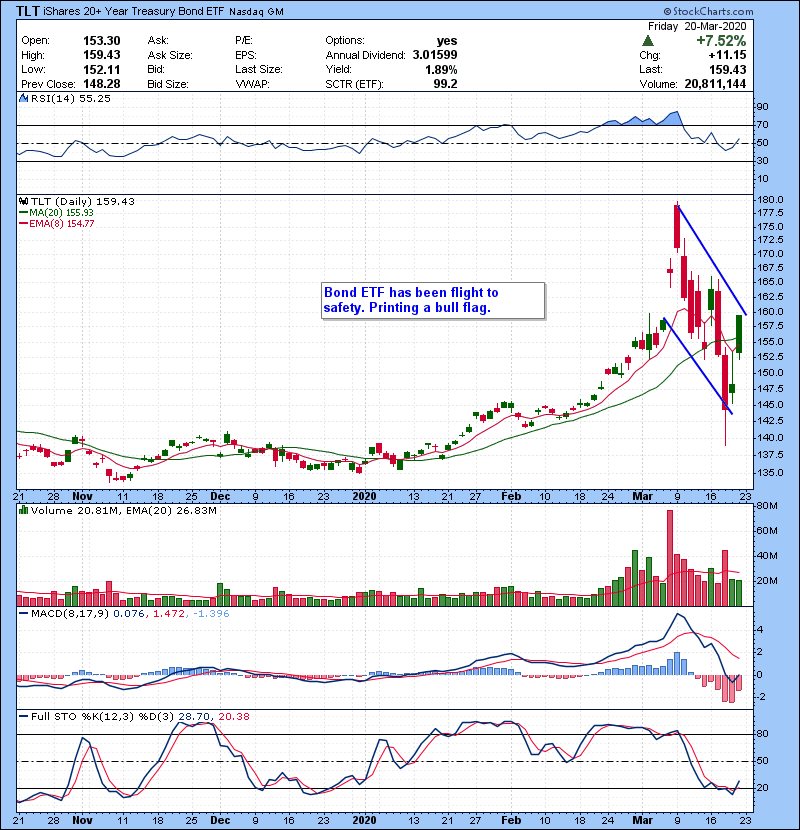The width and height of the screenshot is (800, 830).
Task: Click the Nov label on price chart axis
Action: point(82,497)
